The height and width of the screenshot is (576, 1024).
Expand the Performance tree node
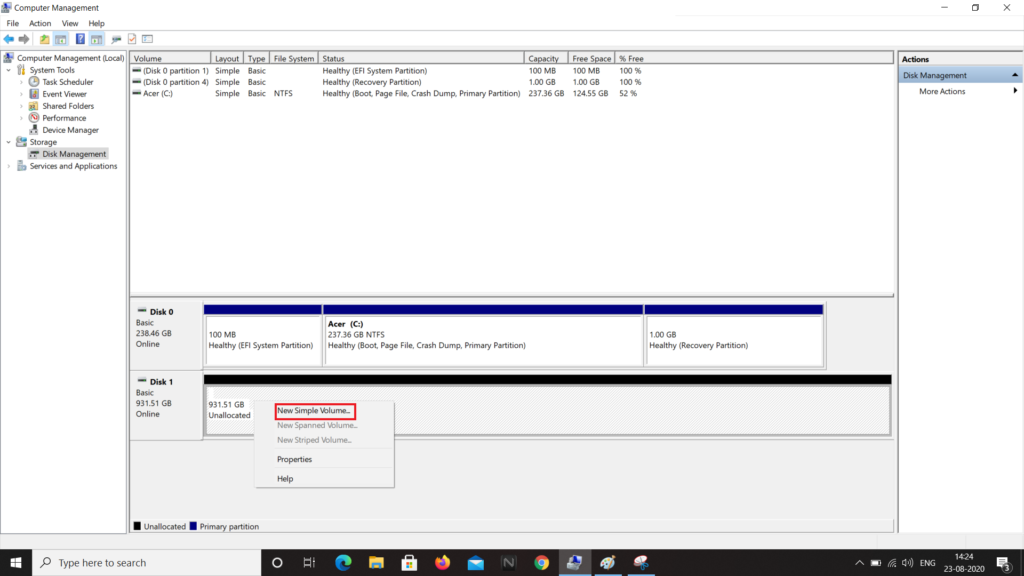(x=21, y=118)
